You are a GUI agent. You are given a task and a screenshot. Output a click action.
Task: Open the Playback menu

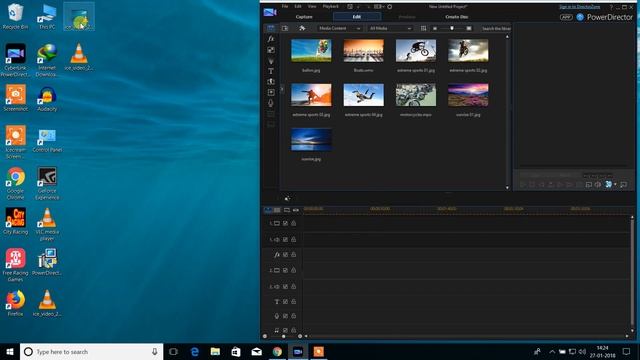[331, 7]
